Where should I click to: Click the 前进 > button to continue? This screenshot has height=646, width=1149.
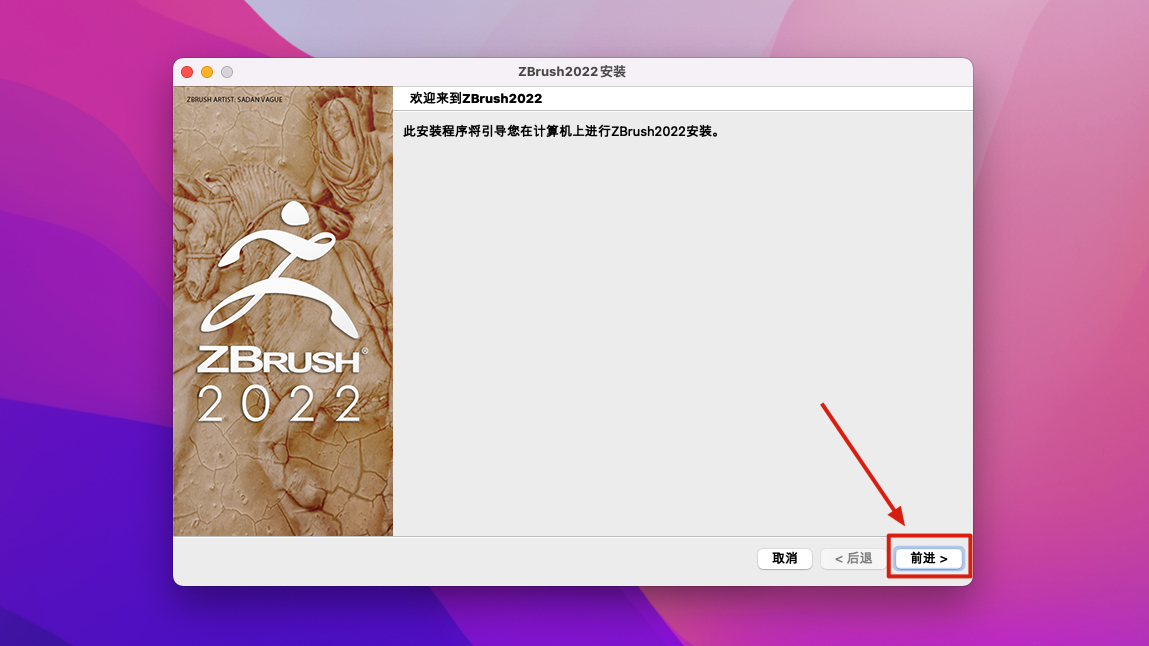(x=928, y=558)
